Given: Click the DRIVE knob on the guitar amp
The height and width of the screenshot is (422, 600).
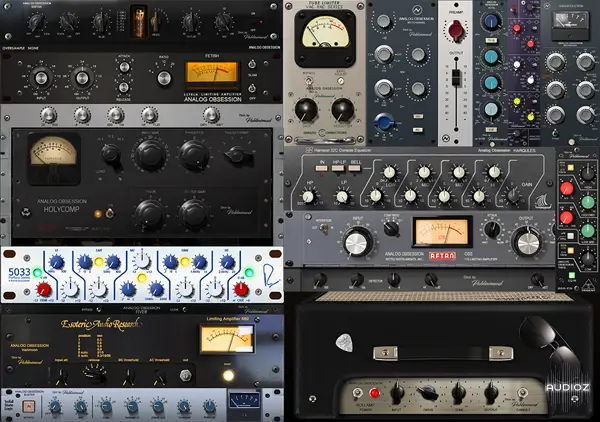Looking at the screenshot, I should tap(428, 393).
